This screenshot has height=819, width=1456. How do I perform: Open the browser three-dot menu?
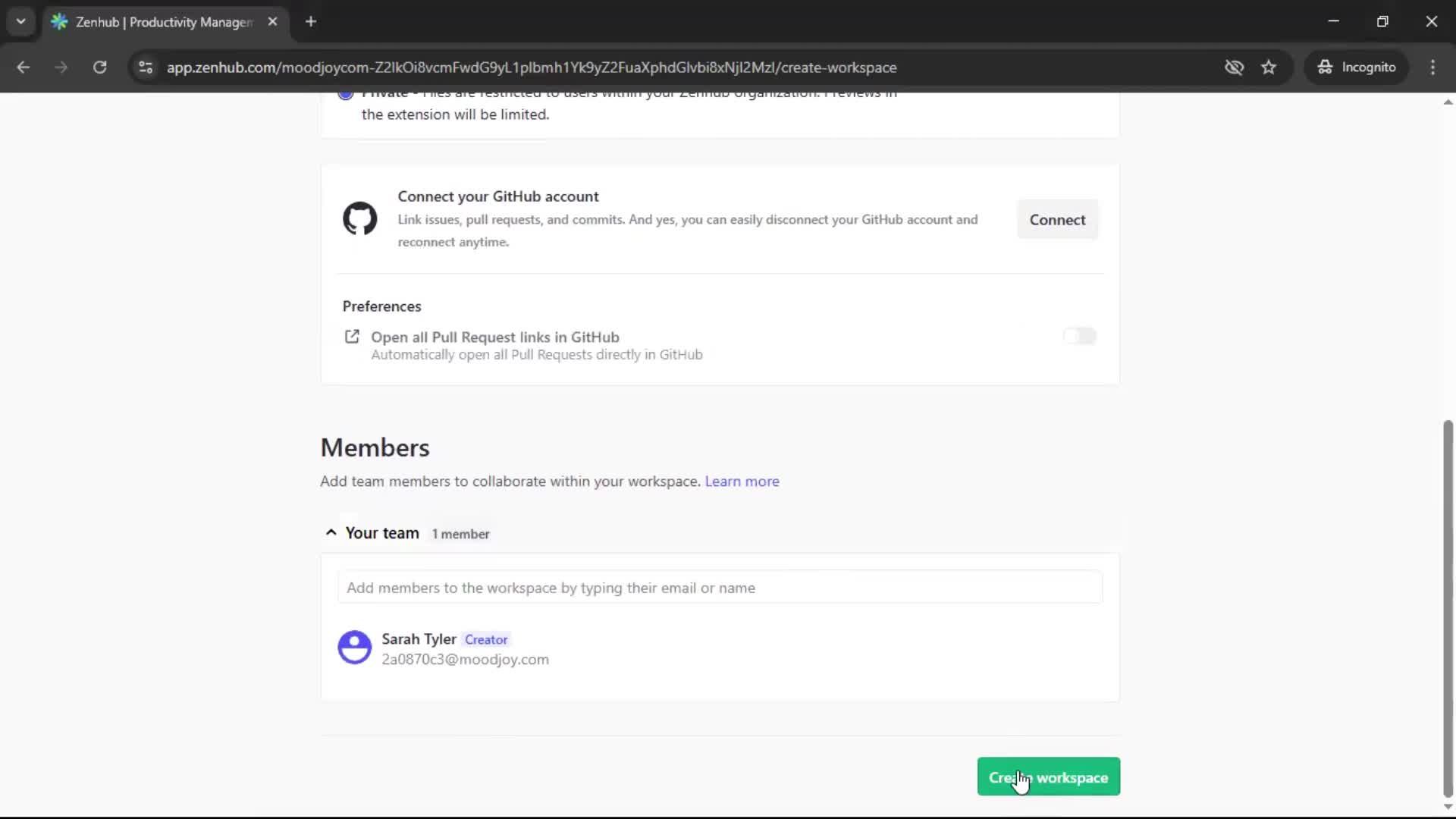1432,67
